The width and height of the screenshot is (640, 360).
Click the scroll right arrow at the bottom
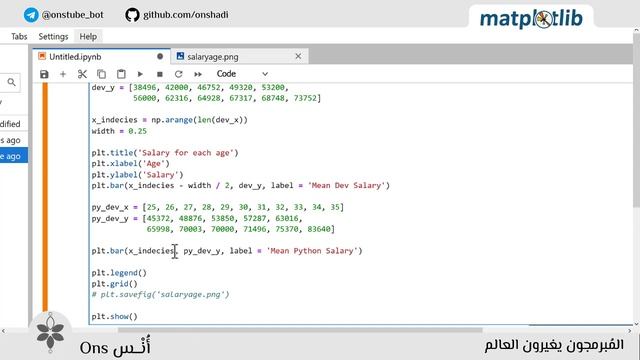click(x=629, y=331)
